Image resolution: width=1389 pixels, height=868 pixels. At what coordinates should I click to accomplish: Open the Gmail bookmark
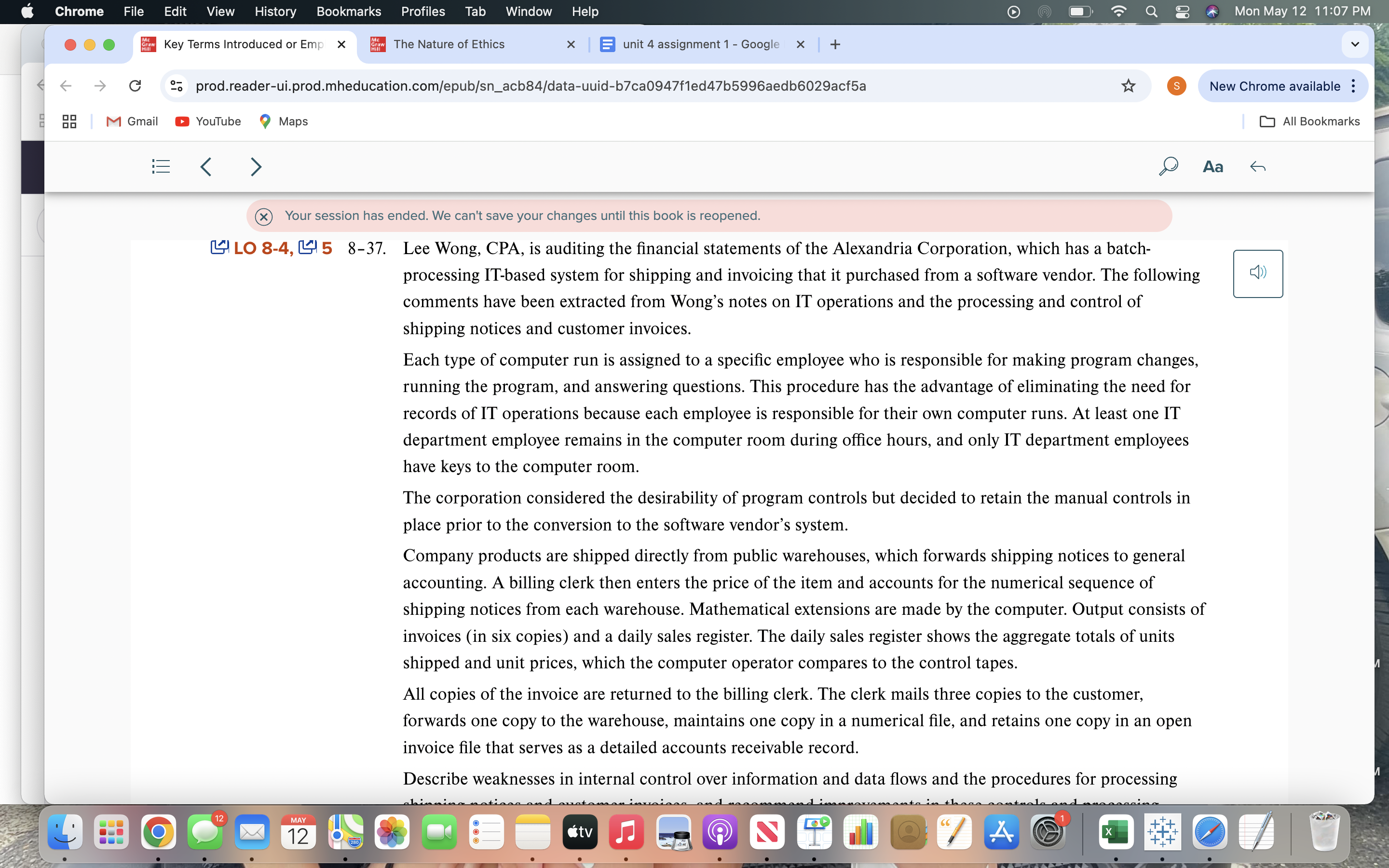(133, 121)
